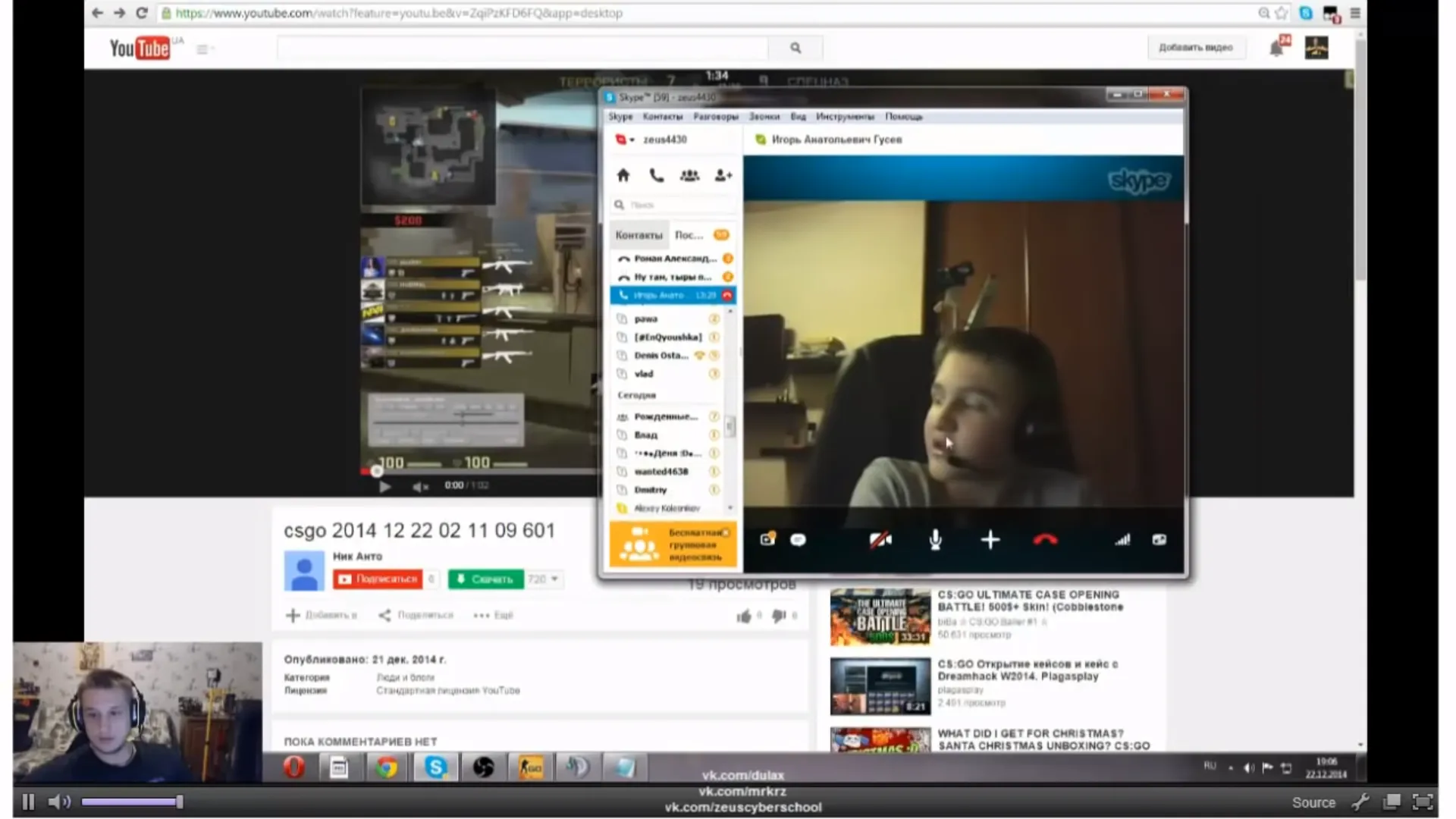1456x819 pixels.
Task: Go back with the browser back arrow
Action: click(97, 13)
